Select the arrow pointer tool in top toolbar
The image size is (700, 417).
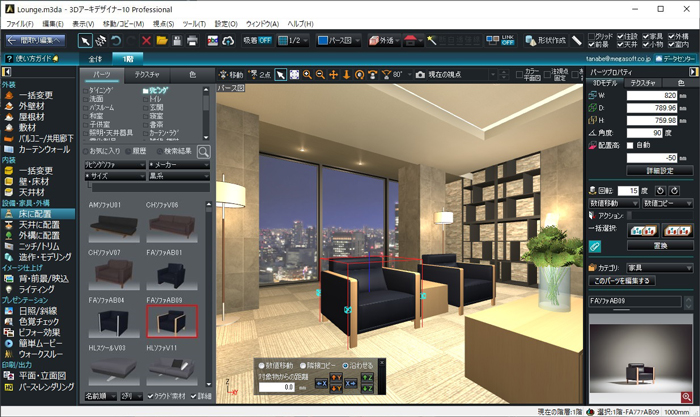tap(86, 41)
